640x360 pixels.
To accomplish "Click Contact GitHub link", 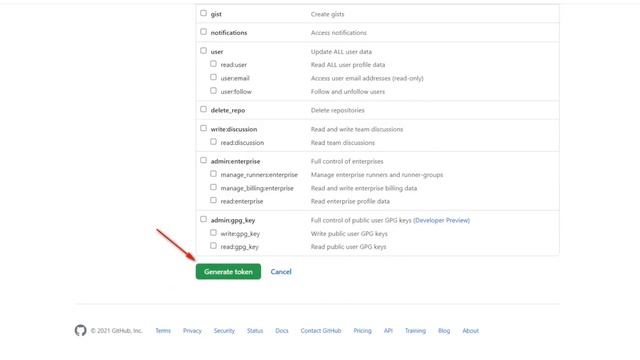I will 321,331.
